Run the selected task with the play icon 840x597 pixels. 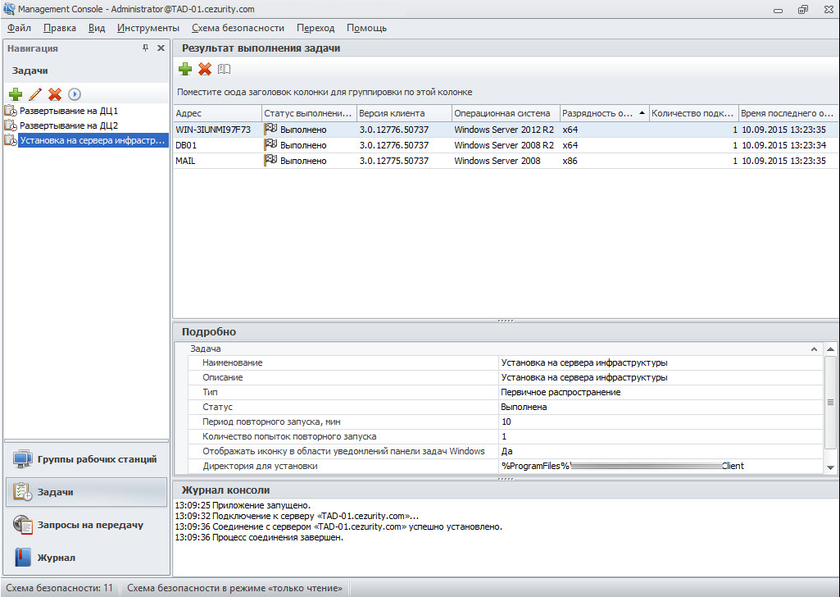pyautogui.click(x=74, y=94)
